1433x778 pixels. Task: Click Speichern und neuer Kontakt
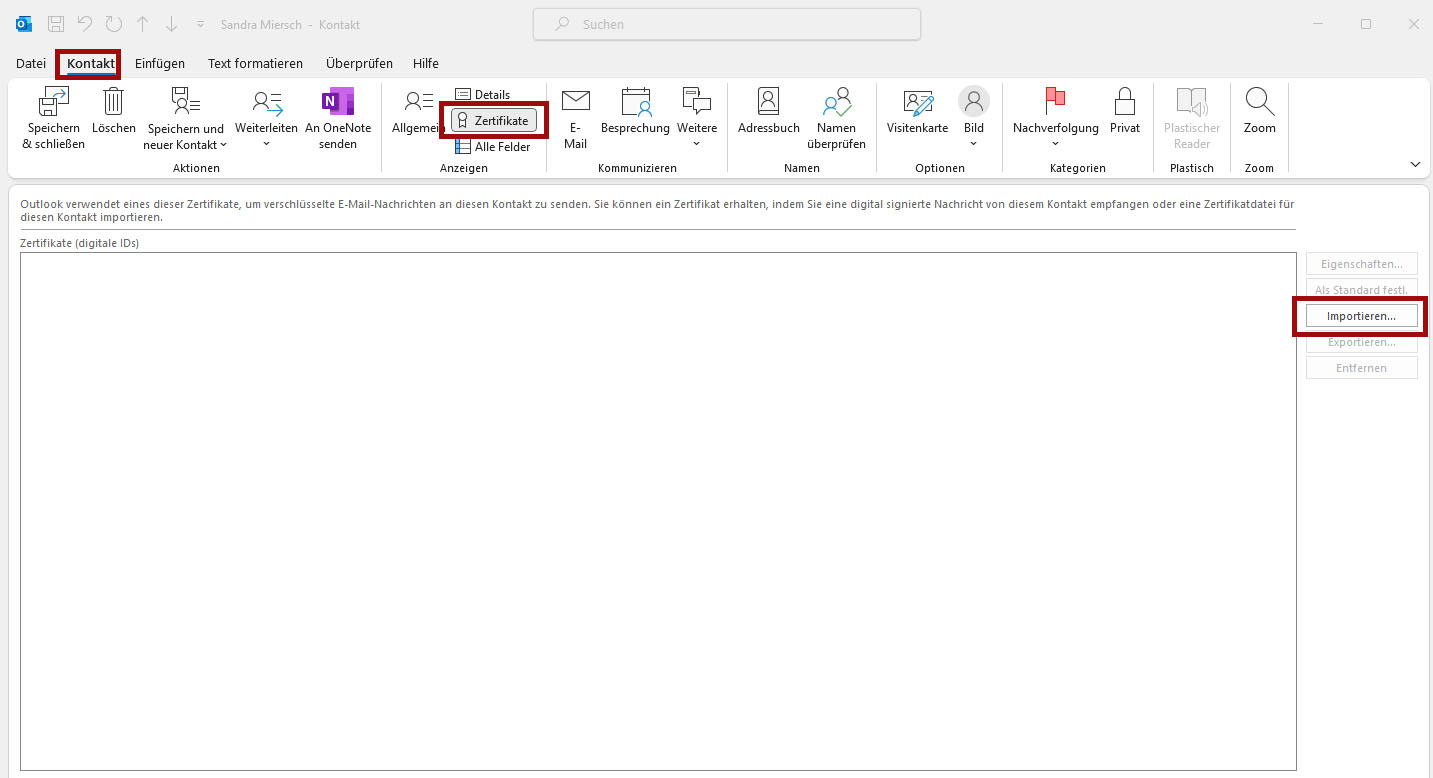point(185,118)
